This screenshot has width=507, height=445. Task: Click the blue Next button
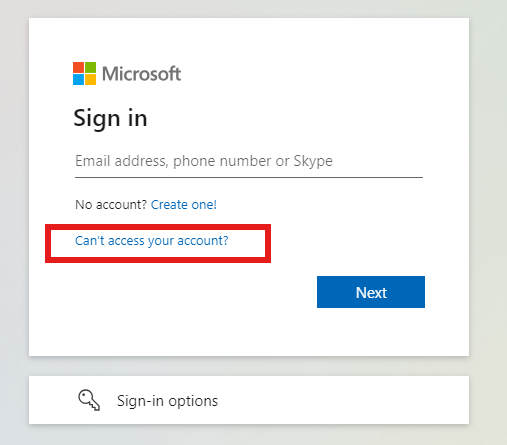371,292
